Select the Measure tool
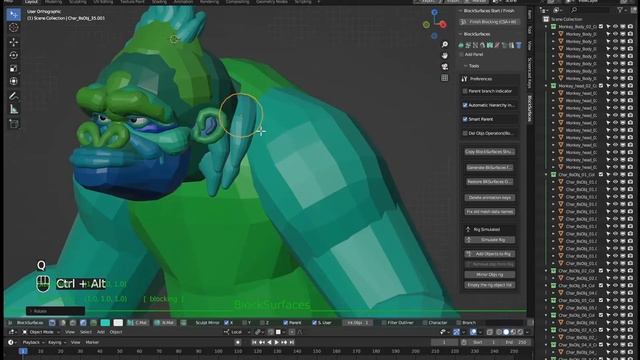Image resolution: width=640 pixels, height=360 pixels. point(13,109)
